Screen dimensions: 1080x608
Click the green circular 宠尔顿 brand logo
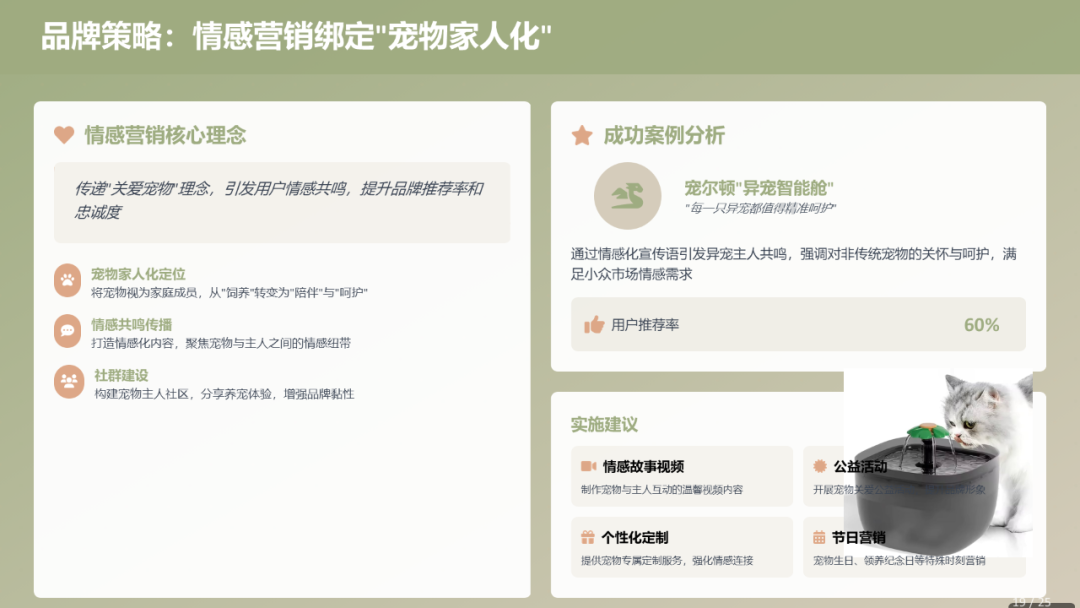[628, 197]
